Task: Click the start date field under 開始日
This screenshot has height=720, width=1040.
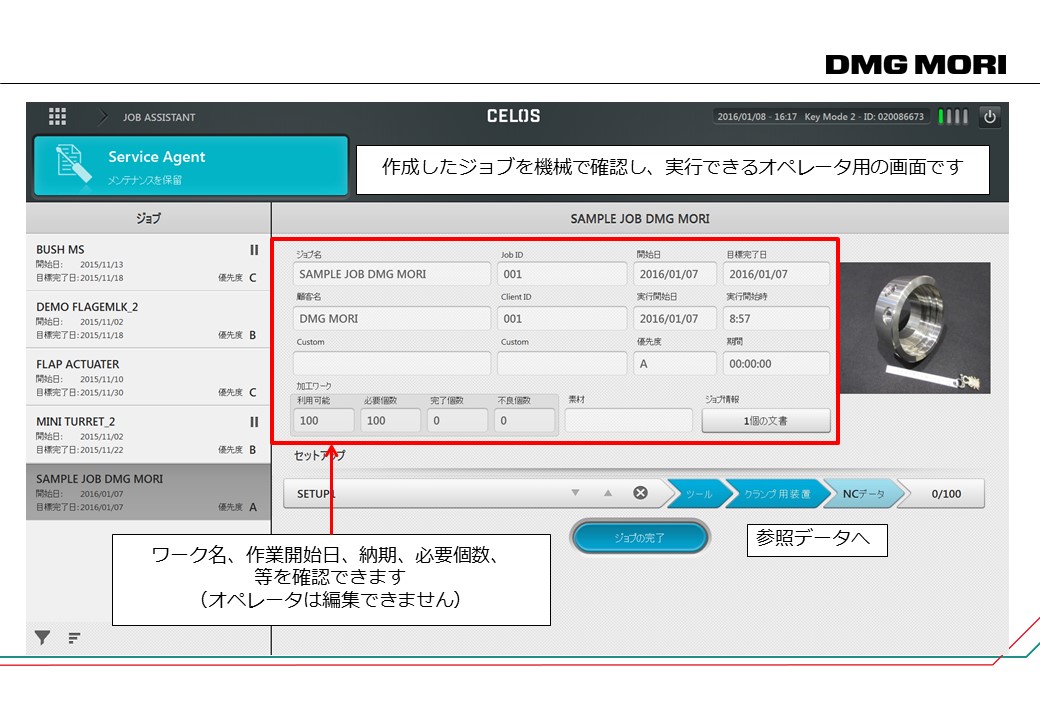Action: tap(675, 274)
